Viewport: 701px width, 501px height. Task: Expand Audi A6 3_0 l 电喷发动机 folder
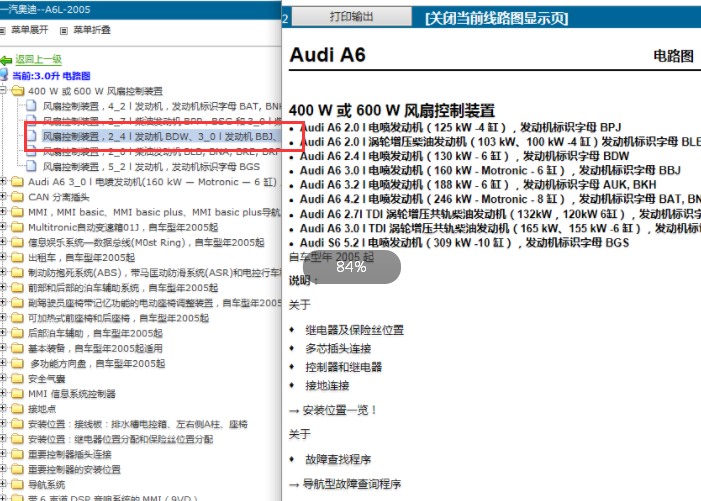[x=3, y=181]
